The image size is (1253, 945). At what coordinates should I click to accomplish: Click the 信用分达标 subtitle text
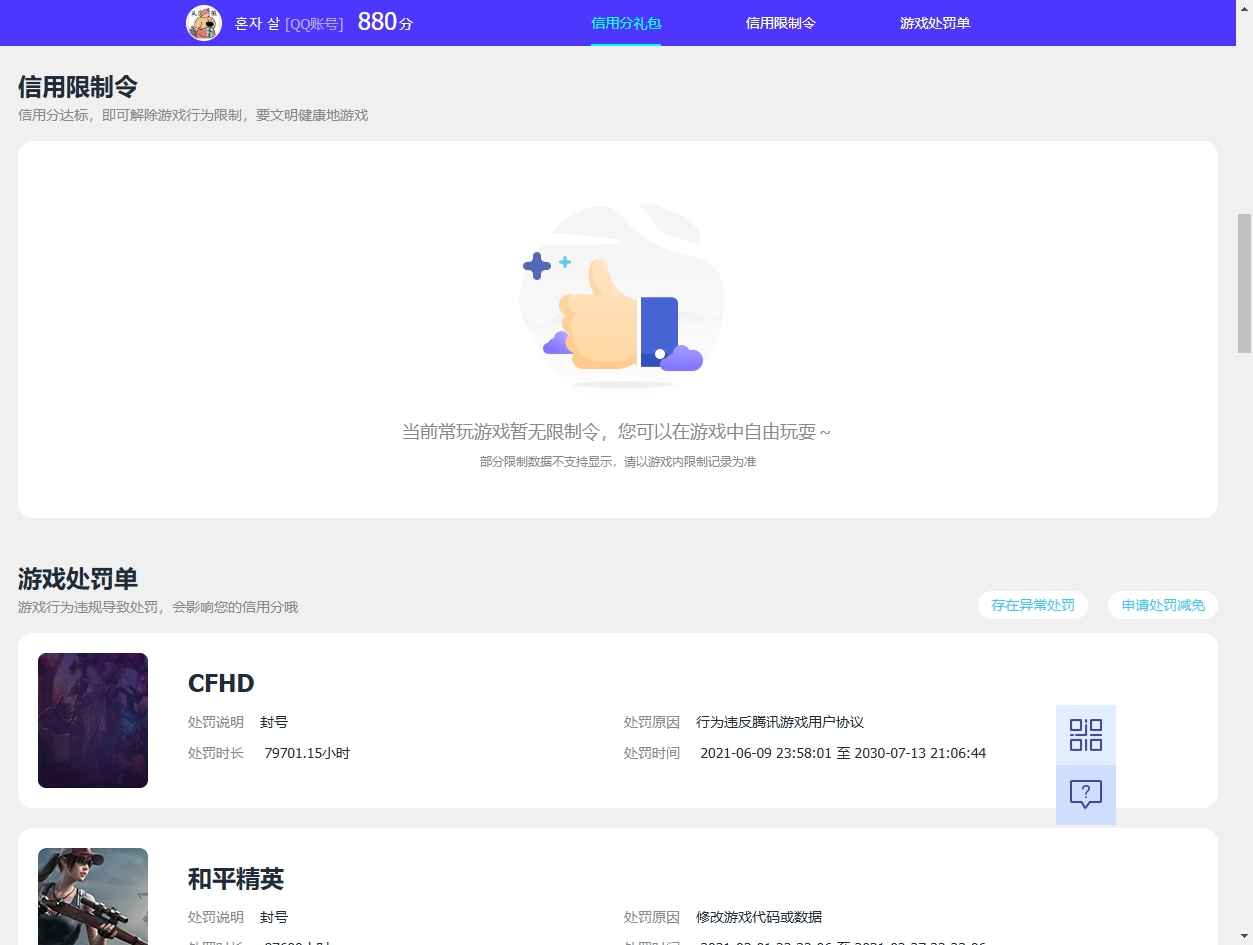(x=193, y=115)
